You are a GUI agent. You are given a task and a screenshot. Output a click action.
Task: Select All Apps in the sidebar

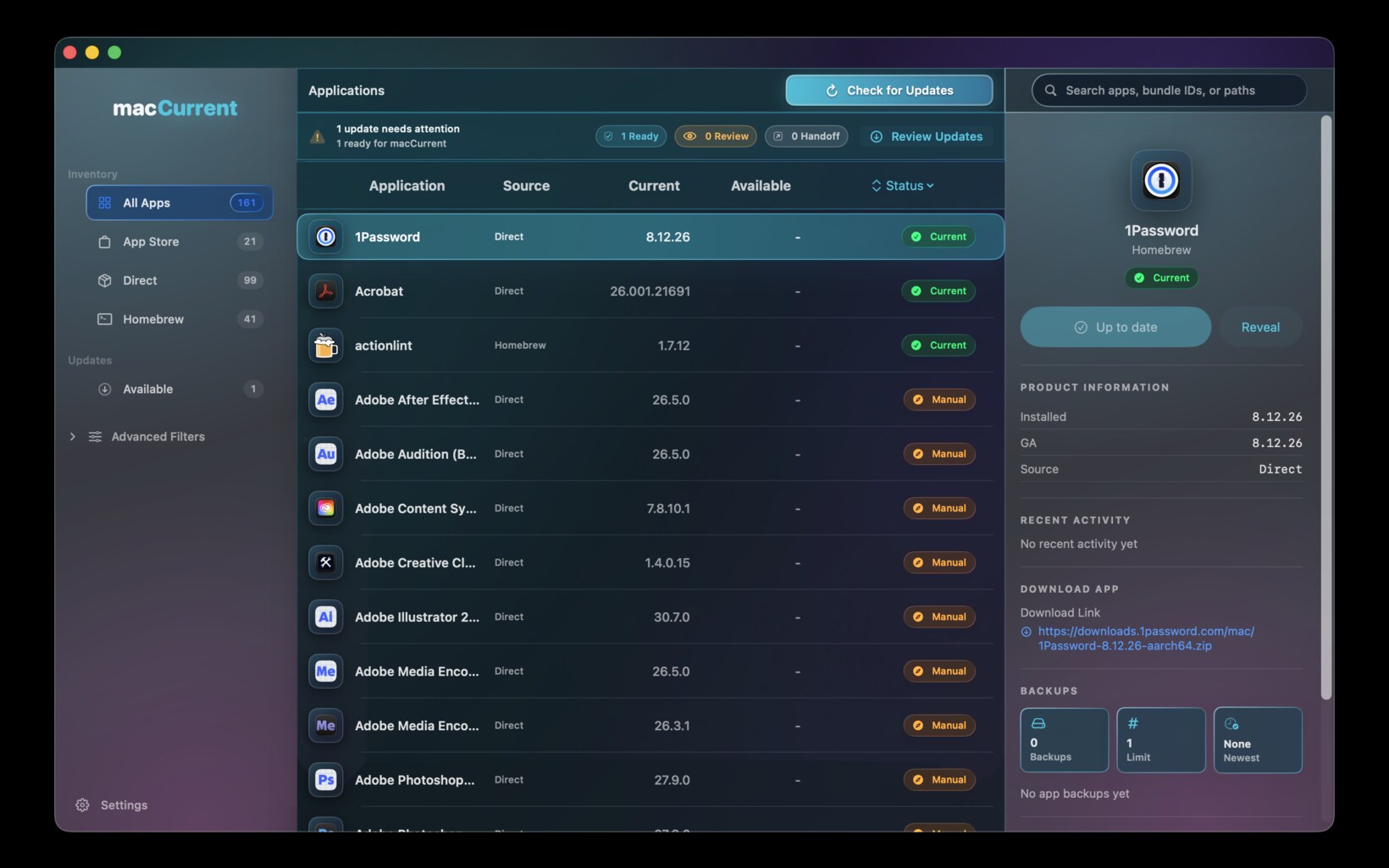[180, 202]
